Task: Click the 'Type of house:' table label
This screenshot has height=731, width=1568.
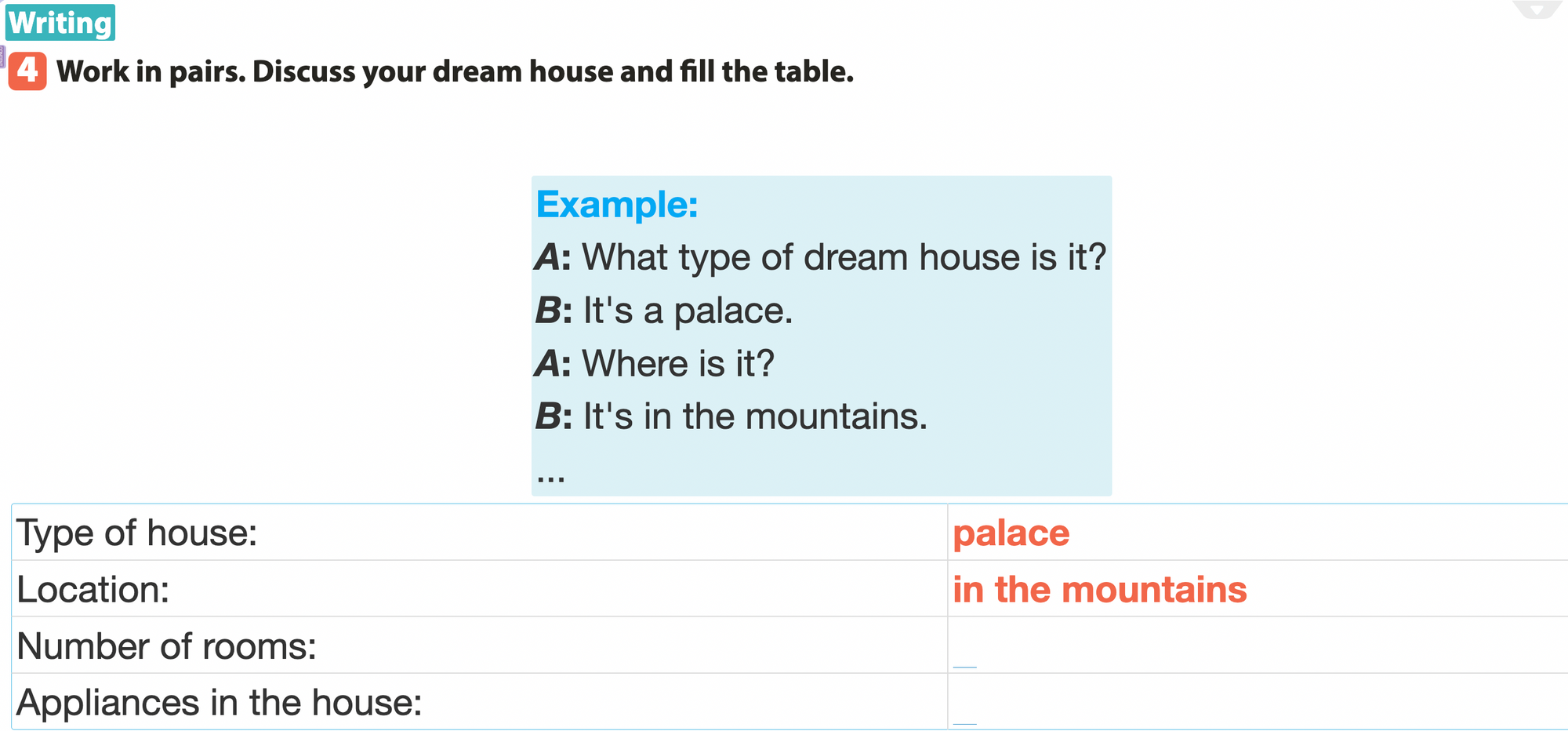Action: point(137,533)
